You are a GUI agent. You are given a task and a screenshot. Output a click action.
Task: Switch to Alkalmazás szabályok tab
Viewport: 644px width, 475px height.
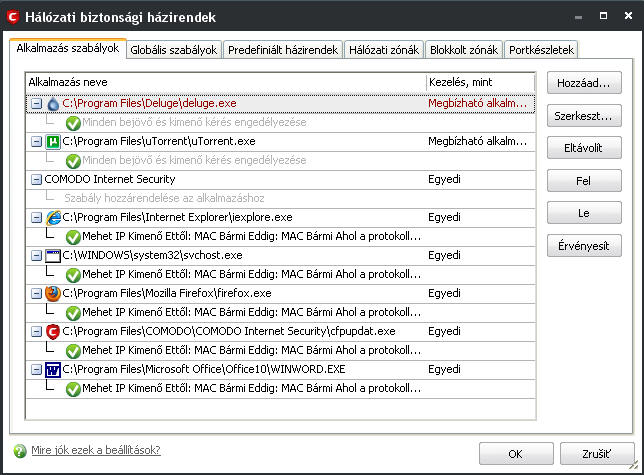click(x=68, y=48)
